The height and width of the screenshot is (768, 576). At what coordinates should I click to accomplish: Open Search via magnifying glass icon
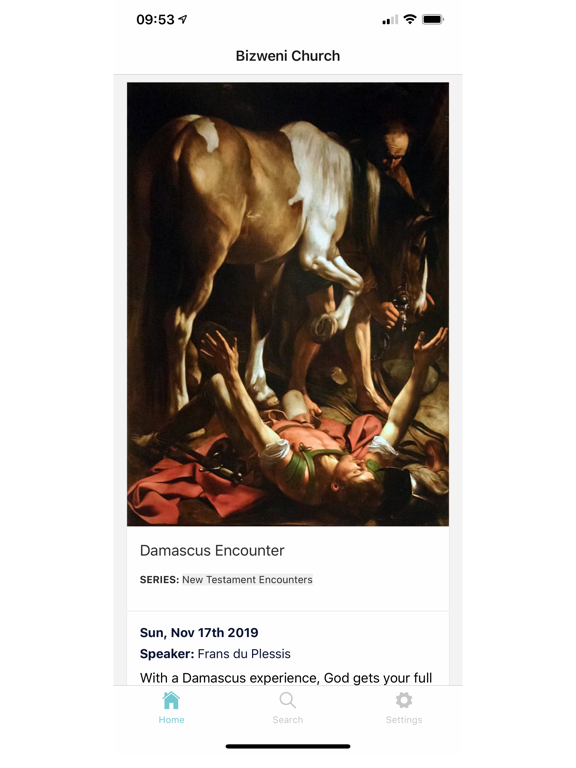click(288, 700)
